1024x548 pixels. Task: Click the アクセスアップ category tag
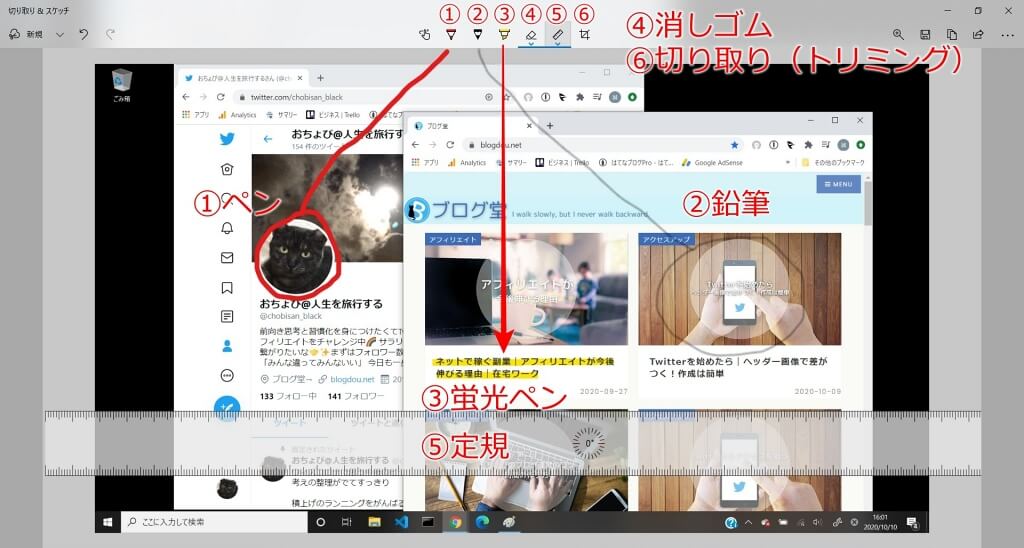click(666, 239)
